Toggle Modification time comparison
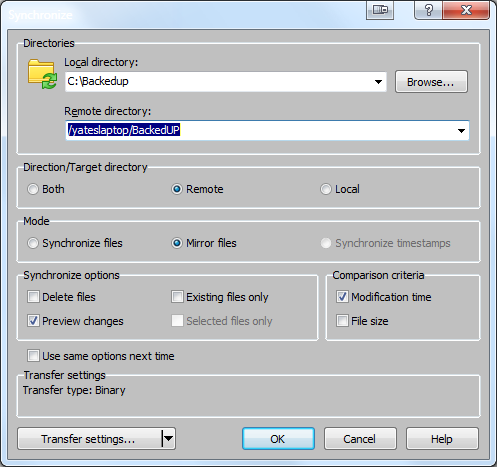Screen dimensions: 497x467 (342, 297)
